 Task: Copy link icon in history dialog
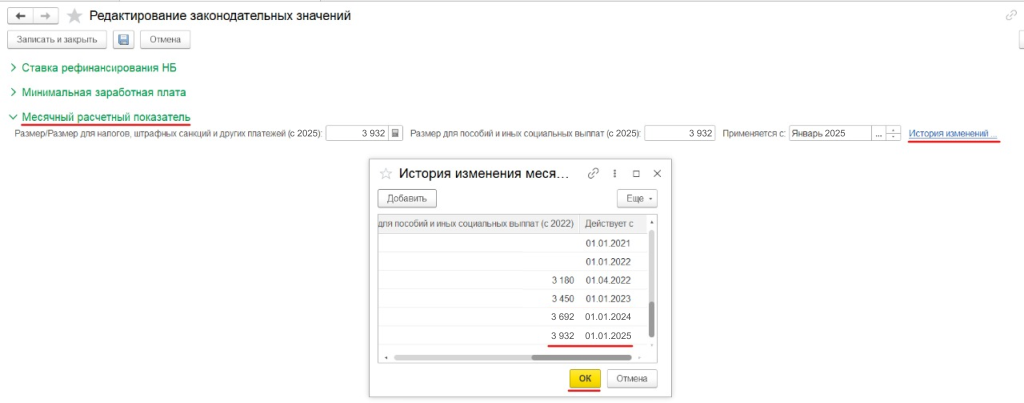(593, 173)
